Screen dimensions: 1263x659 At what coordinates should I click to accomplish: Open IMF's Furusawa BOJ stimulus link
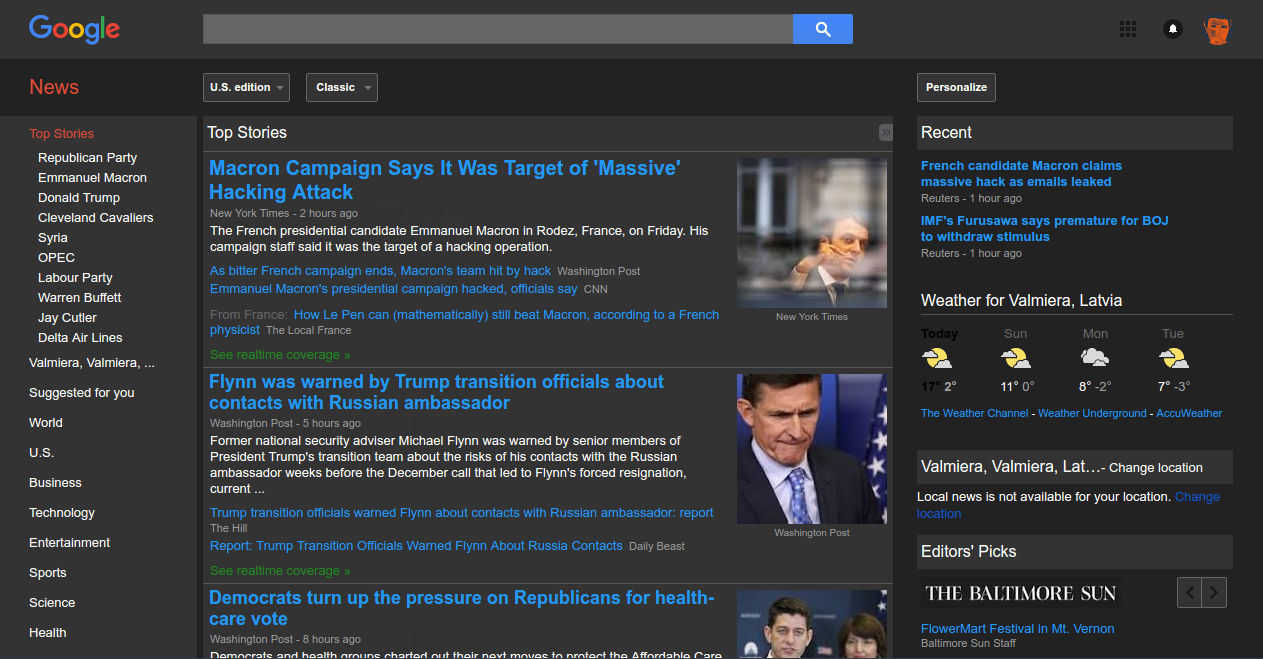(x=1044, y=228)
